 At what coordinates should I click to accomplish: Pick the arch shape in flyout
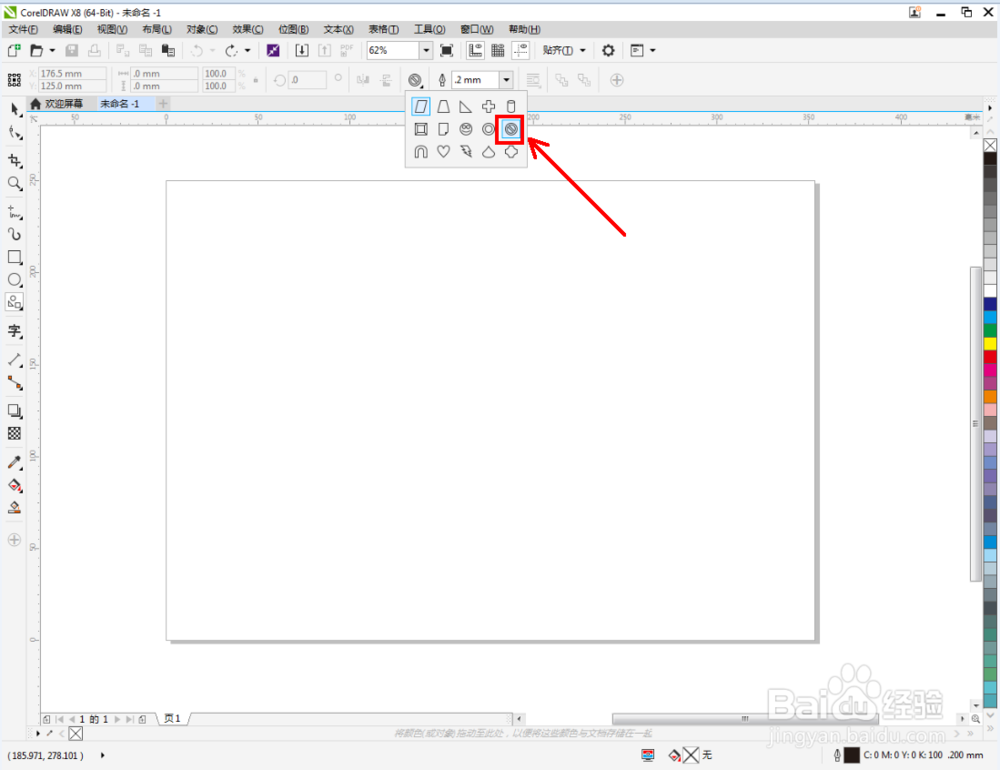(x=421, y=152)
